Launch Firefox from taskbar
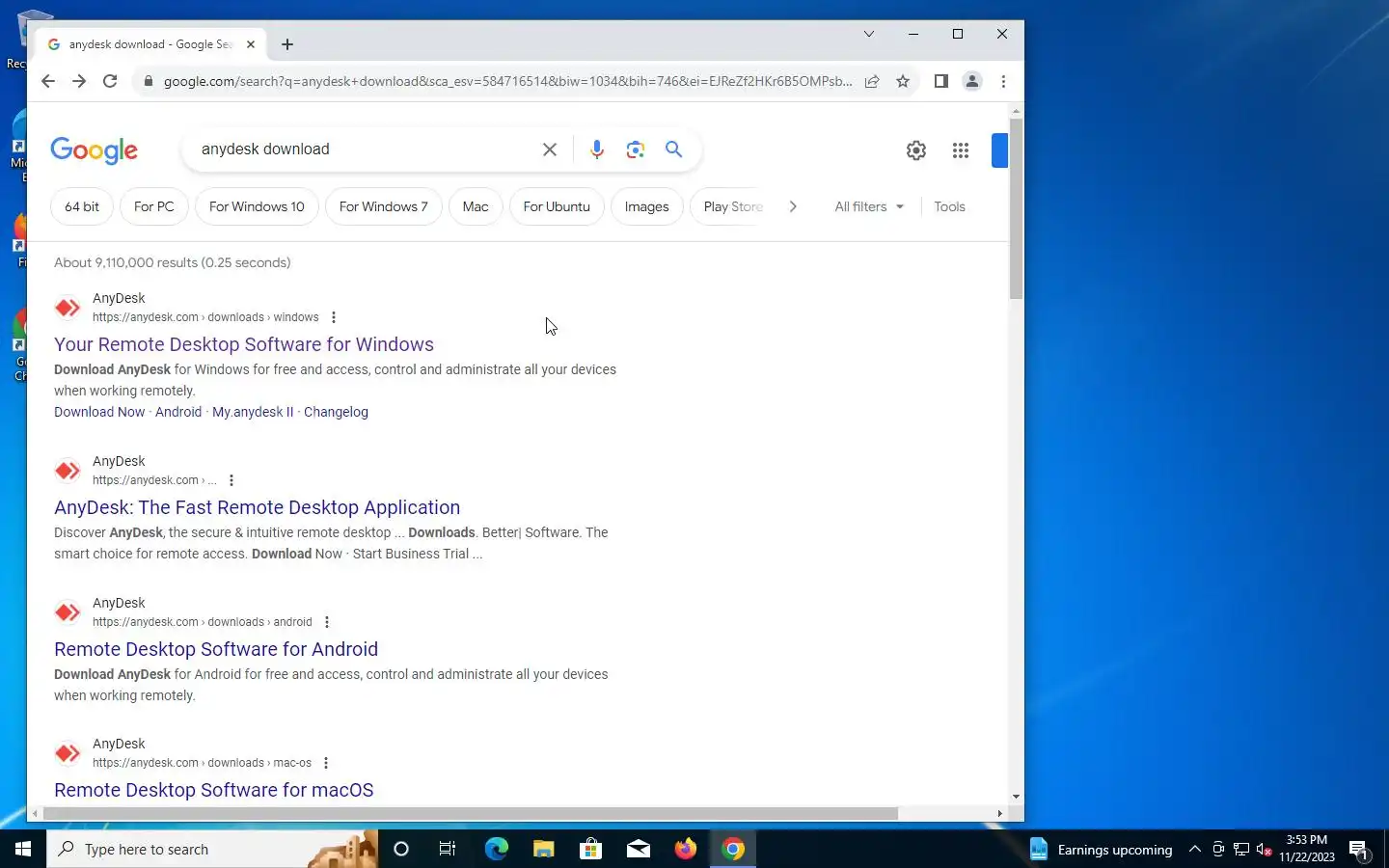This screenshot has width=1389, height=868. (x=686, y=849)
